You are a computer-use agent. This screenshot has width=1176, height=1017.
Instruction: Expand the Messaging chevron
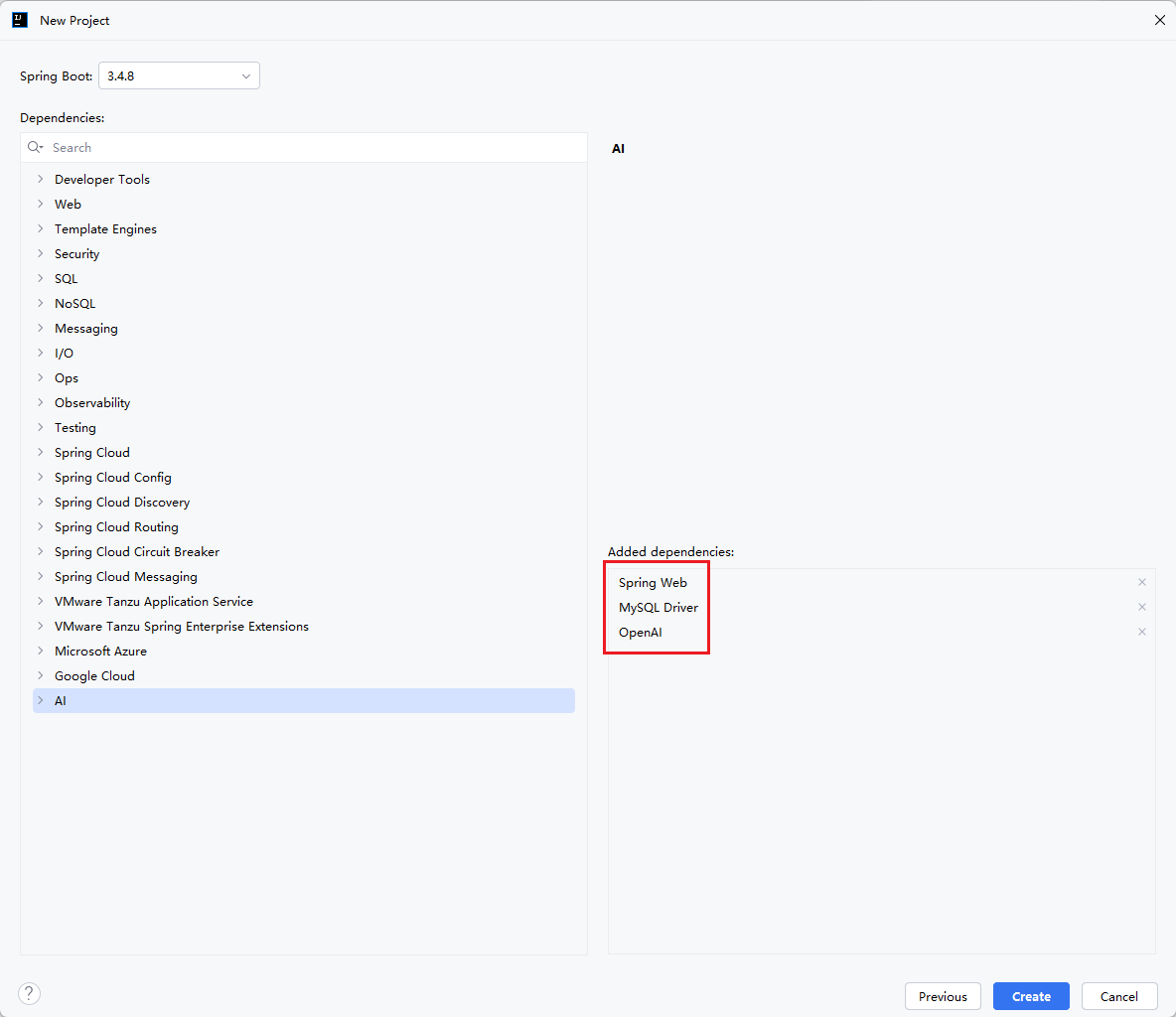pyautogui.click(x=41, y=328)
